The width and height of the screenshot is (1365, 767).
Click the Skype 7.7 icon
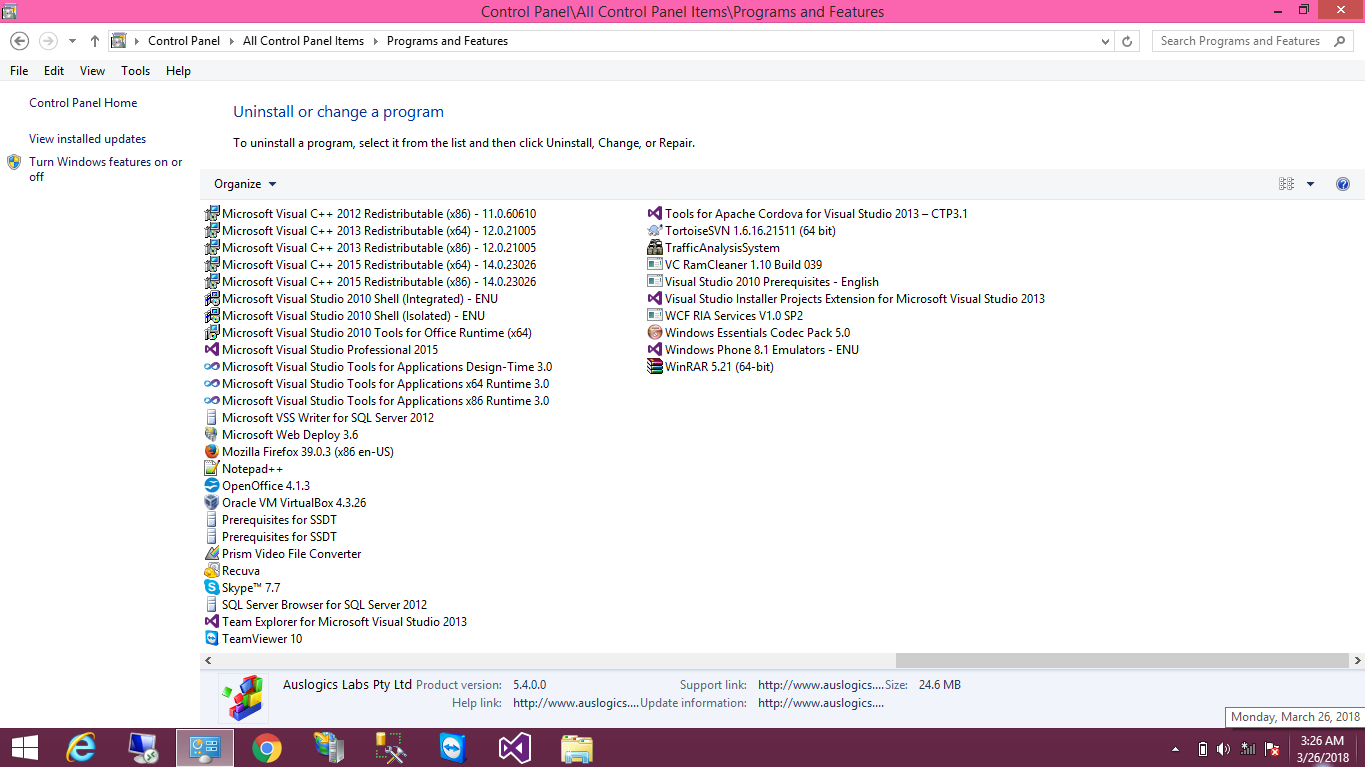pyautogui.click(x=211, y=588)
